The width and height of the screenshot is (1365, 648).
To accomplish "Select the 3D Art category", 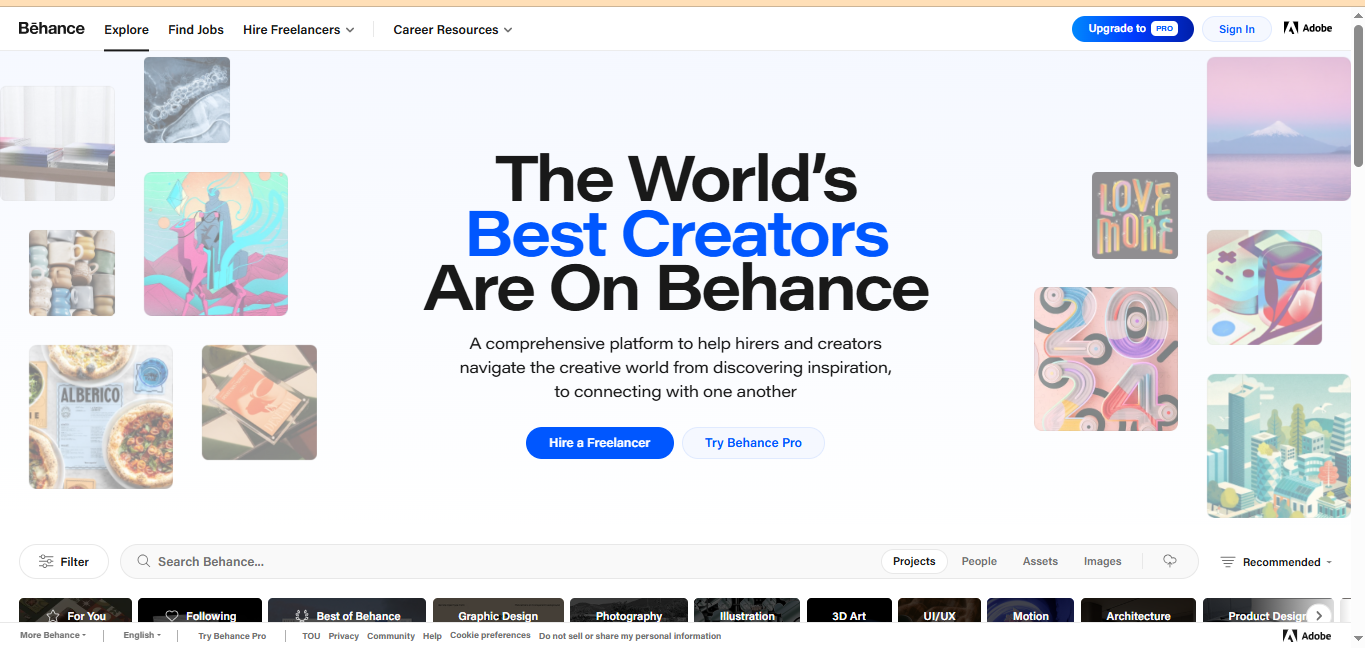I will pyautogui.click(x=849, y=610).
